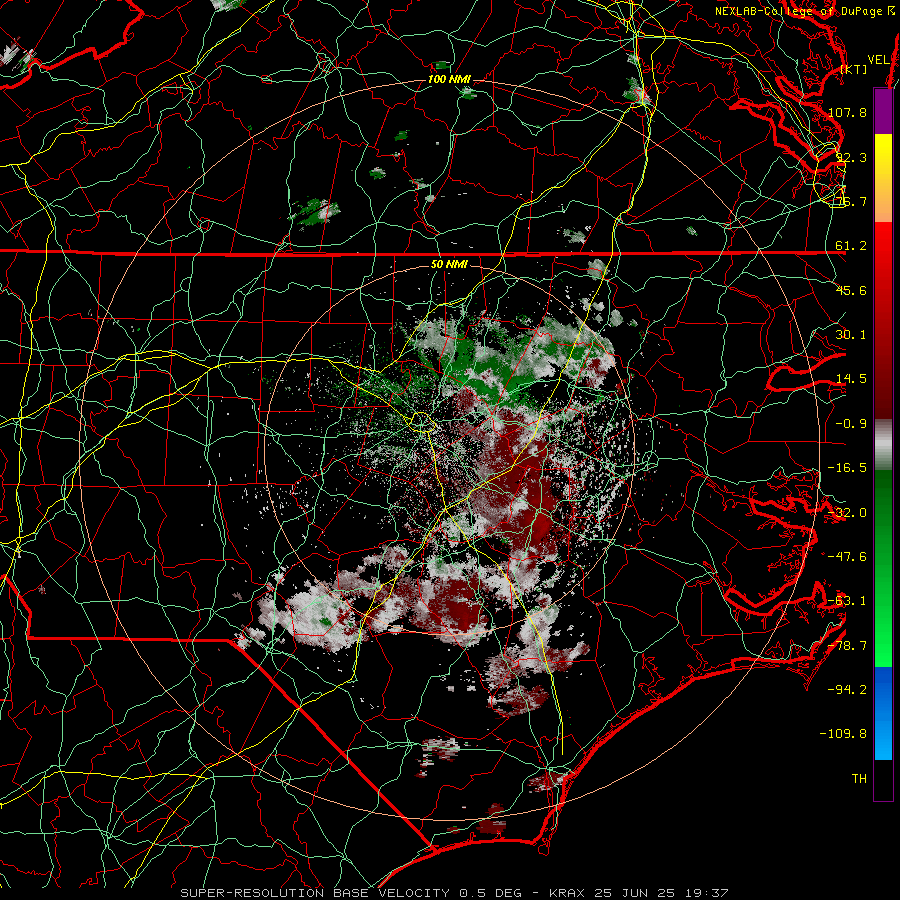Click the -47.6 scale value
The image size is (900, 900).
pyautogui.click(x=847, y=557)
